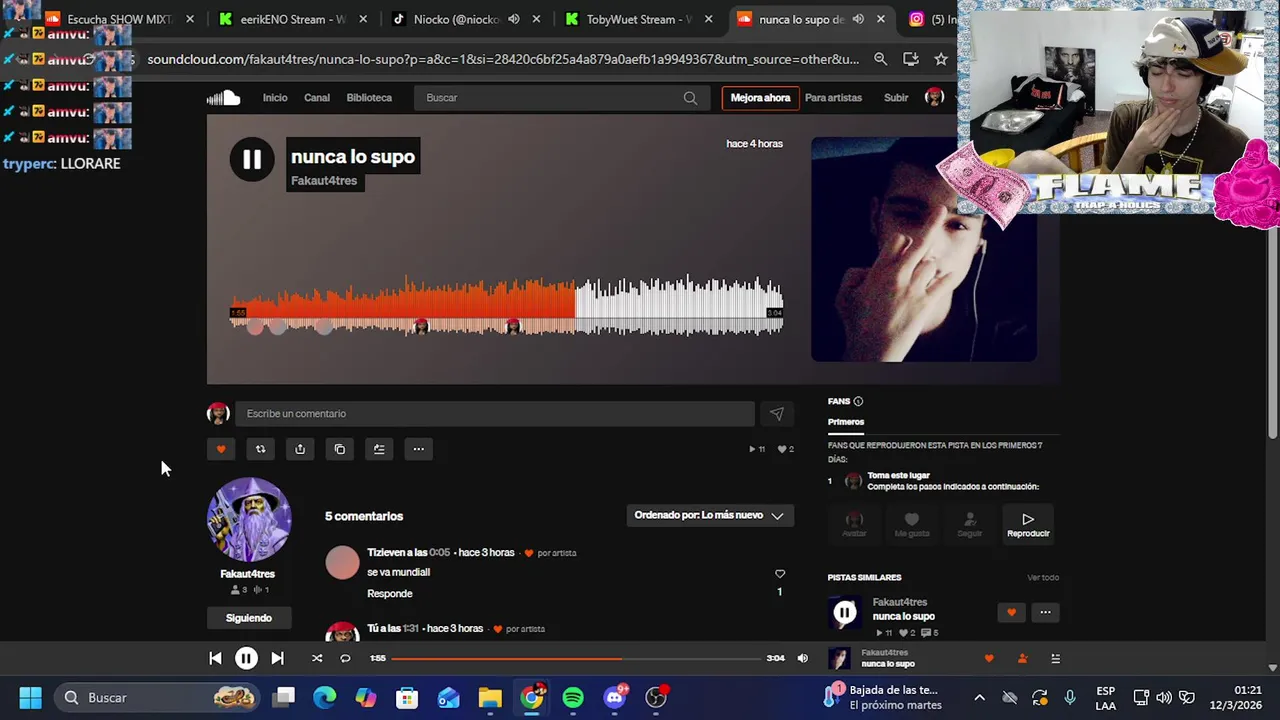Toggle the Siguiendo follow button
Image resolution: width=1280 pixels, height=720 pixels.
[x=249, y=618]
